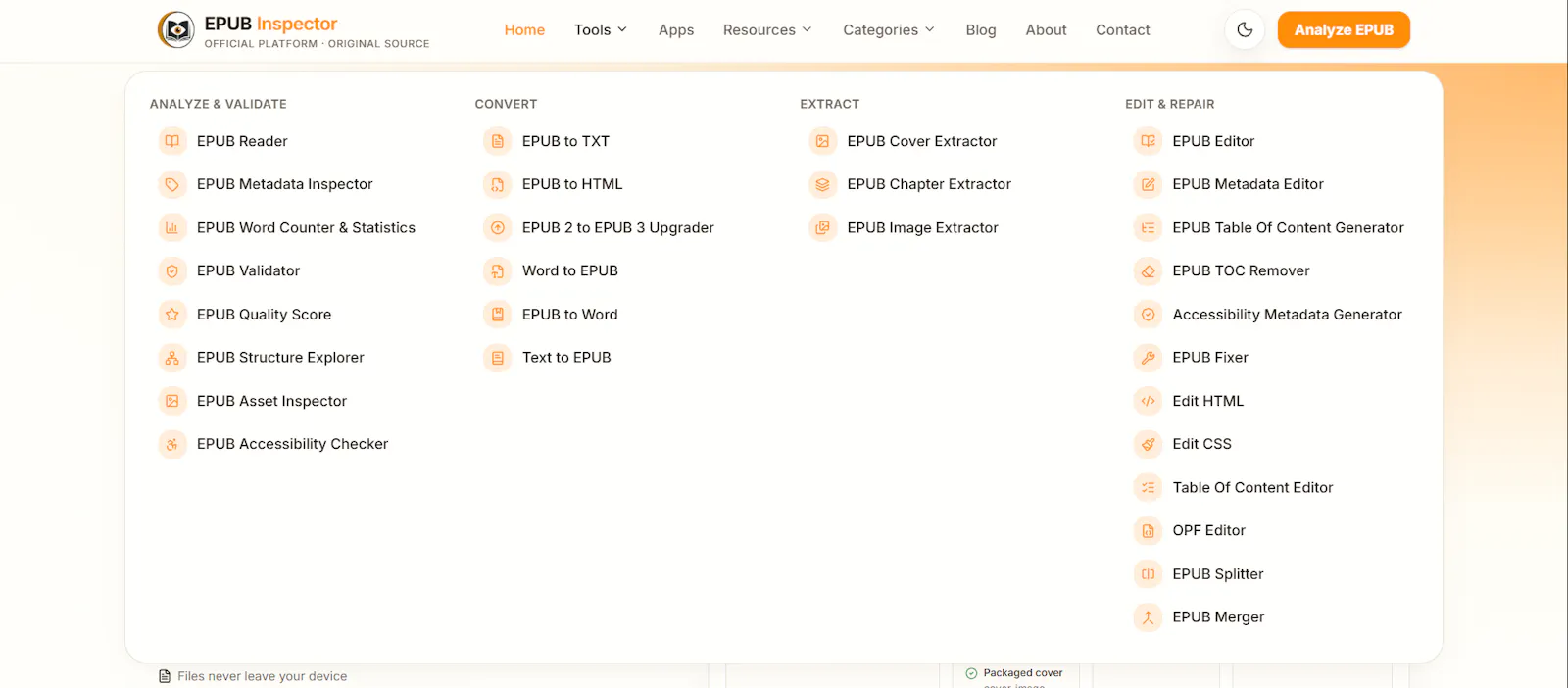Open EPUB Accessibility Checker link
Viewport: 1568px width, 688px height.
pyautogui.click(x=292, y=444)
